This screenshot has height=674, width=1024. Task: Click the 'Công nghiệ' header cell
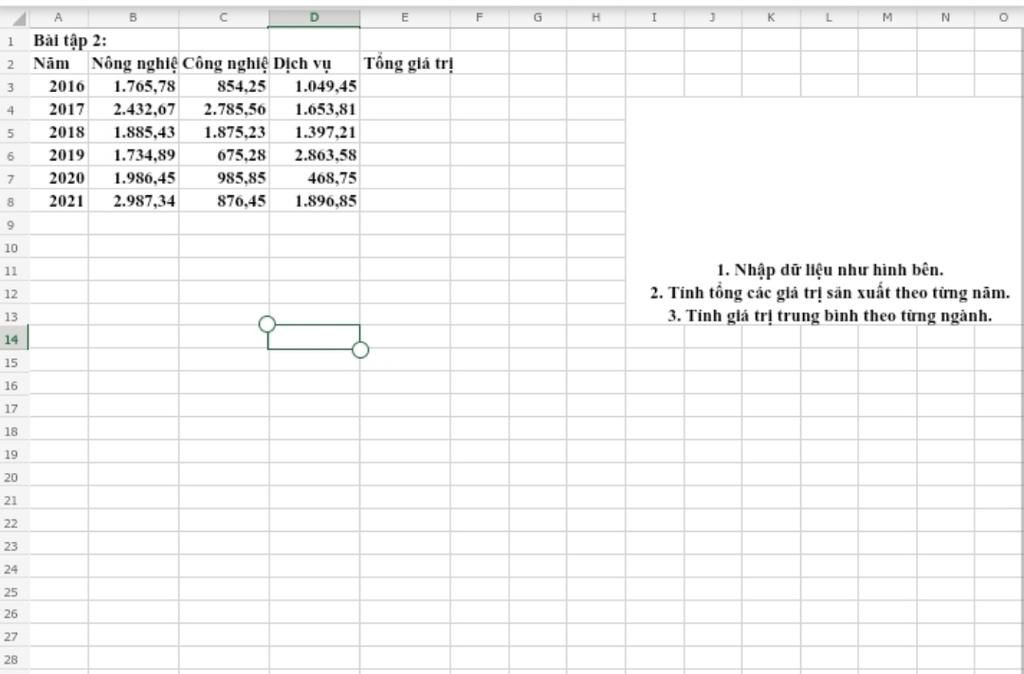point(223,63)
